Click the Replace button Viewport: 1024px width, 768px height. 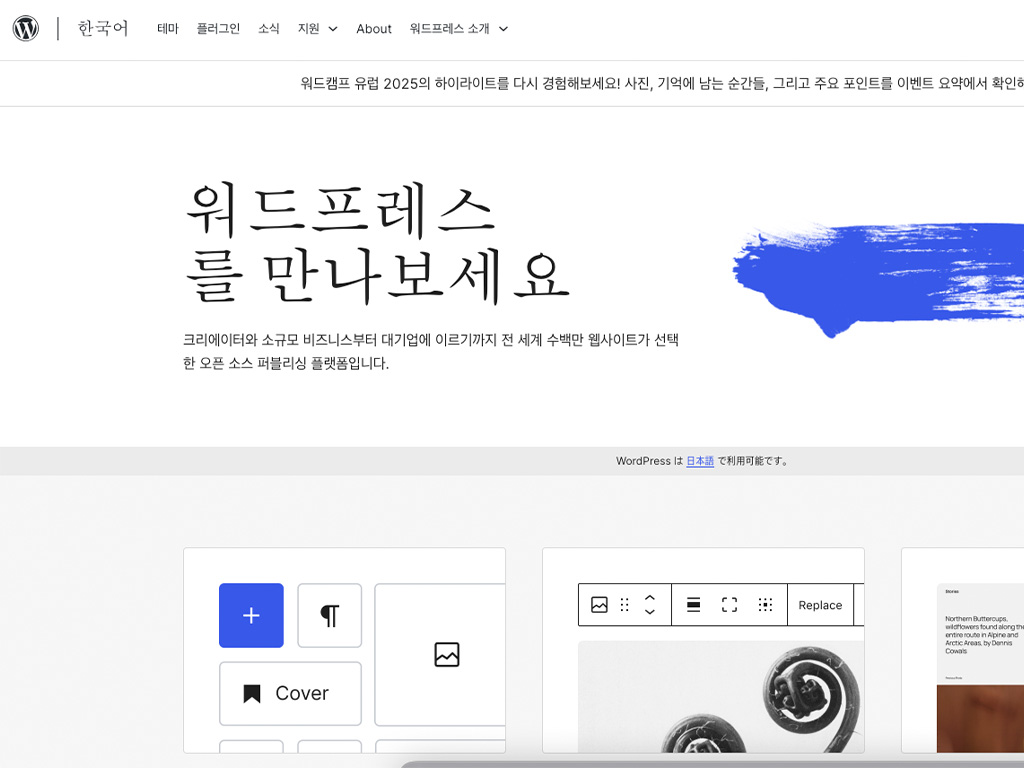pos(820,605)
